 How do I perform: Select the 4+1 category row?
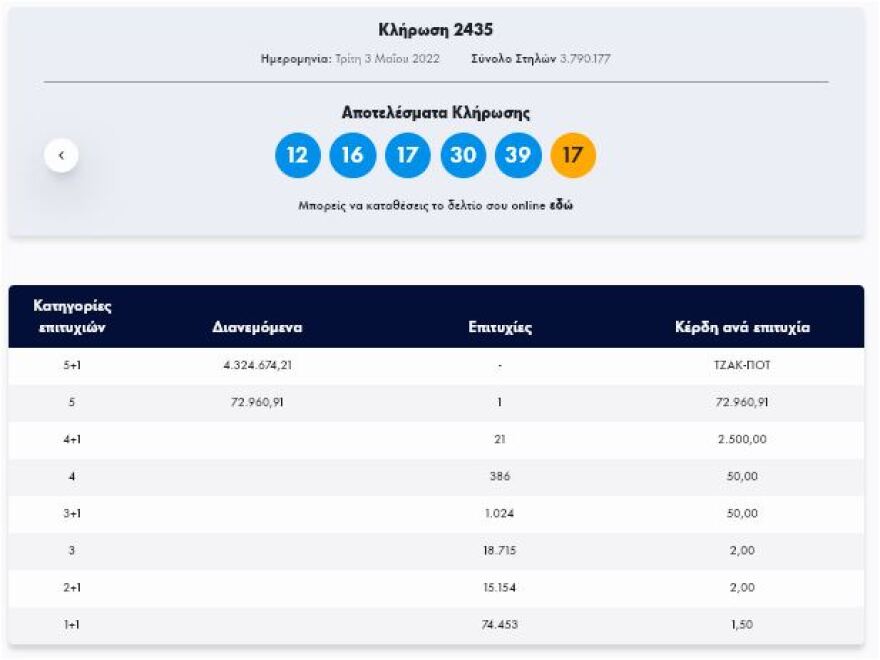[x=440, y=437]
